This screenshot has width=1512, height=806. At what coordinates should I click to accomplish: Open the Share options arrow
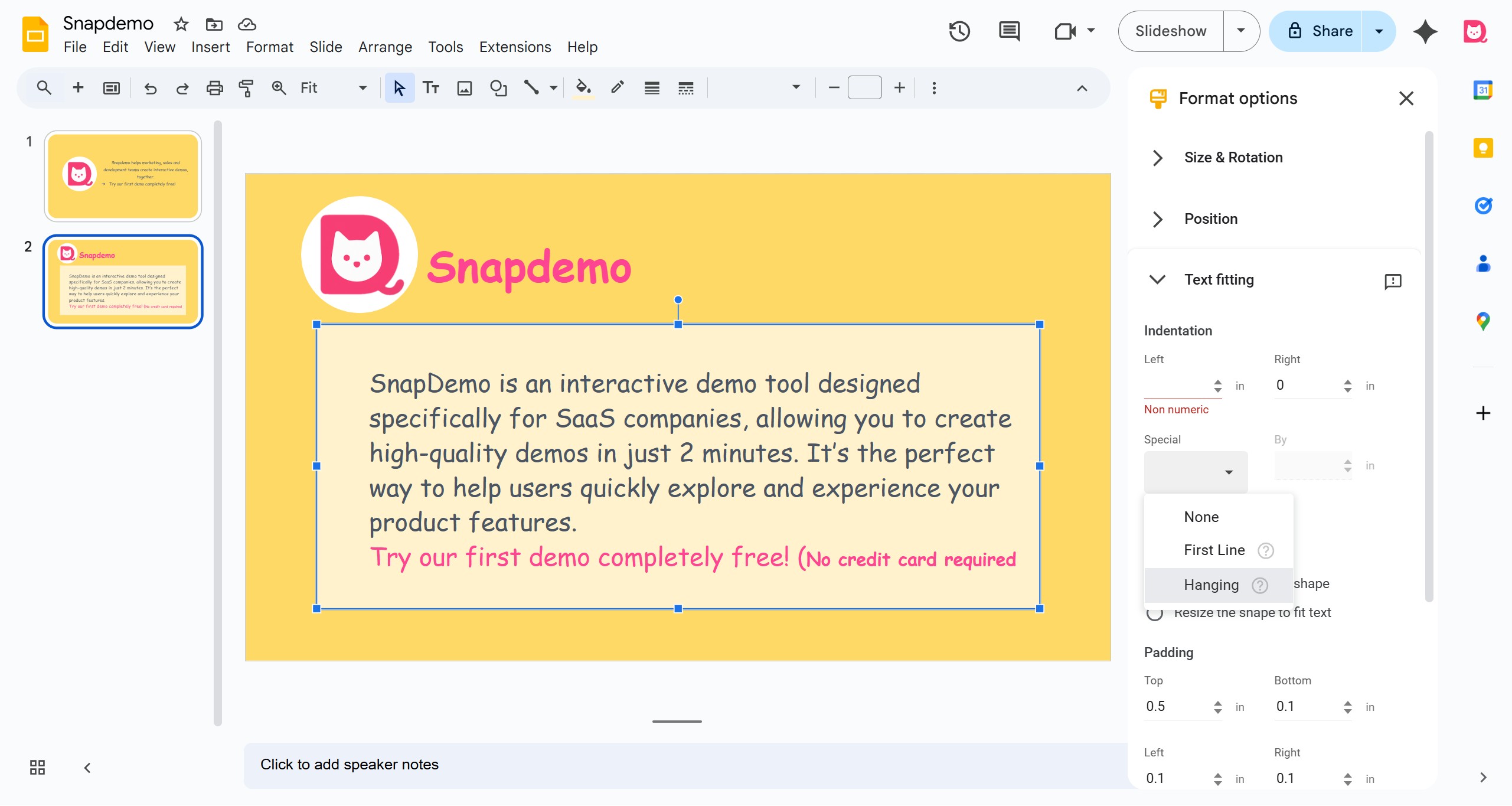coord(1379,31)
